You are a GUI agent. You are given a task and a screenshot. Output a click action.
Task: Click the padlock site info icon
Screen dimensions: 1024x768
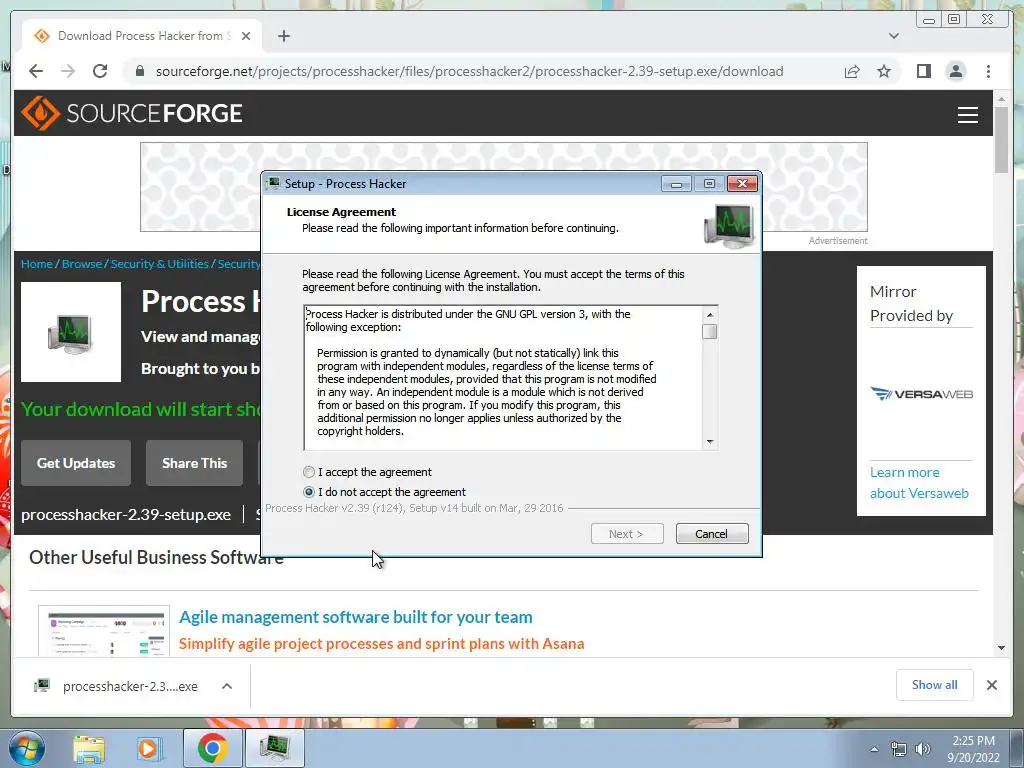[140, 71]
